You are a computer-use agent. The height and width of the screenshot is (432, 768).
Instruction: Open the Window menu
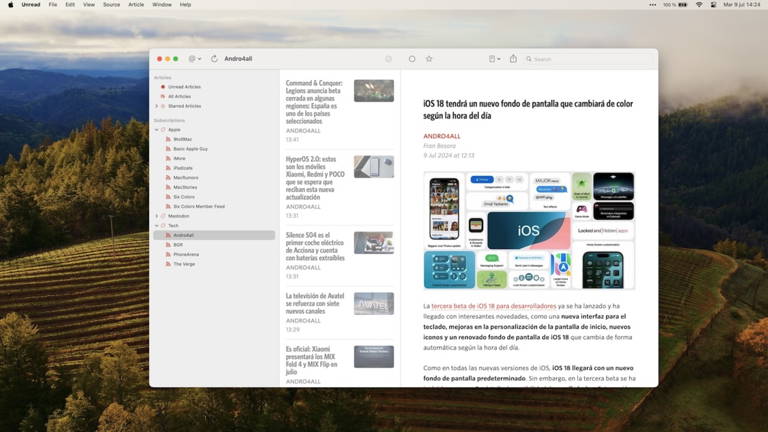(x=162, y=4)
